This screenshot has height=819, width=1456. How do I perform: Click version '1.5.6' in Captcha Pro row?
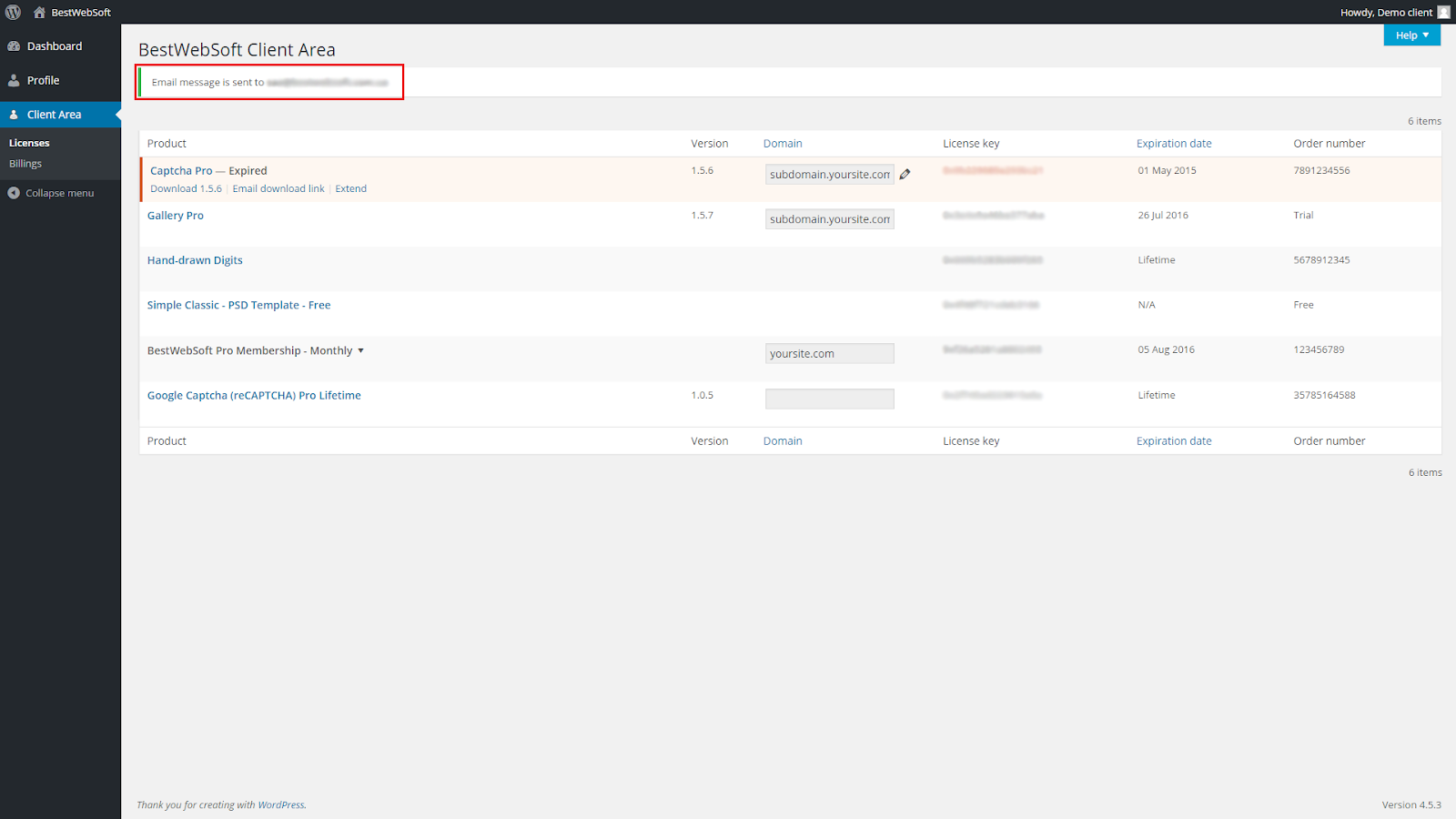[x=702, y=170]
